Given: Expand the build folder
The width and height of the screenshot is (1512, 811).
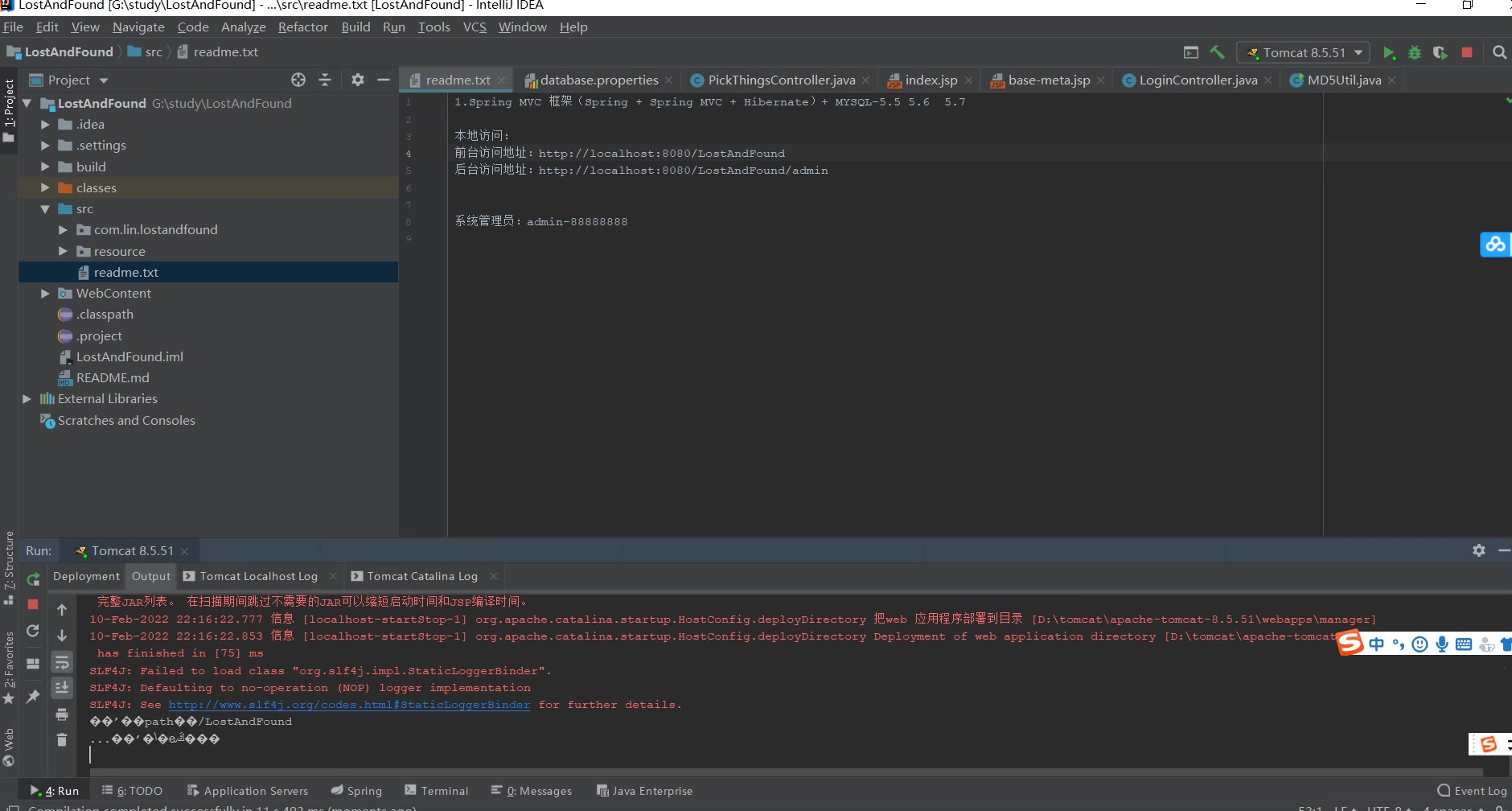Looking at the screenshot, I should 45,167.
